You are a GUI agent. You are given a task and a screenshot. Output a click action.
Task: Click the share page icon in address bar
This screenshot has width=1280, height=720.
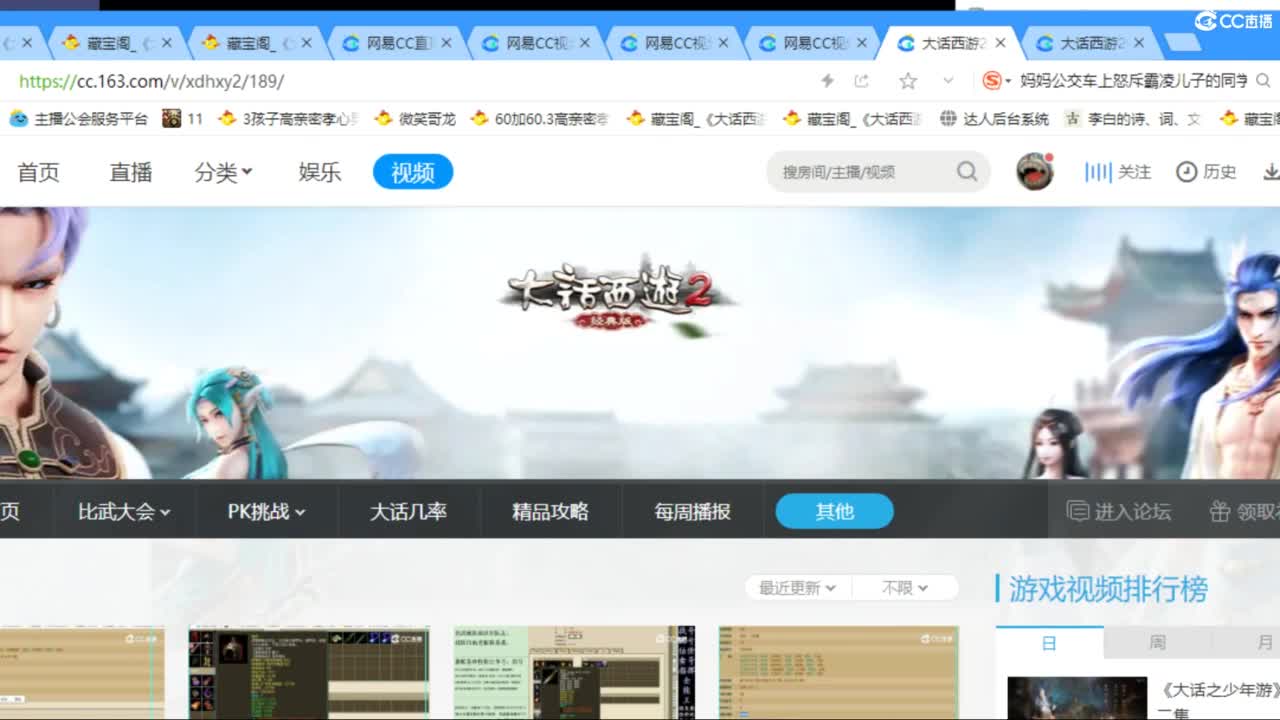pos(861,81)
